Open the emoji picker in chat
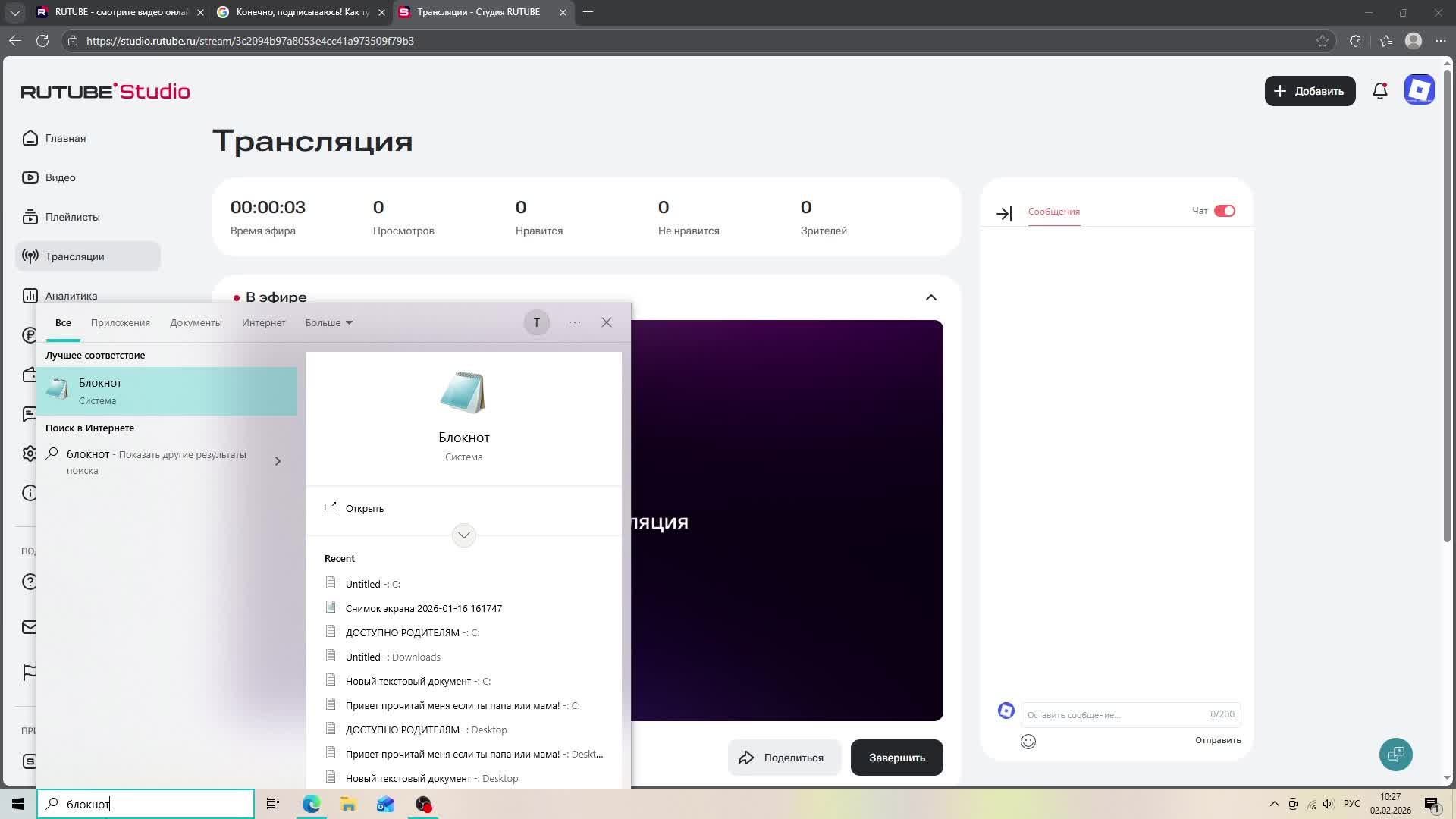The width and height of the screenshot is (1456, 819). 1028,742
